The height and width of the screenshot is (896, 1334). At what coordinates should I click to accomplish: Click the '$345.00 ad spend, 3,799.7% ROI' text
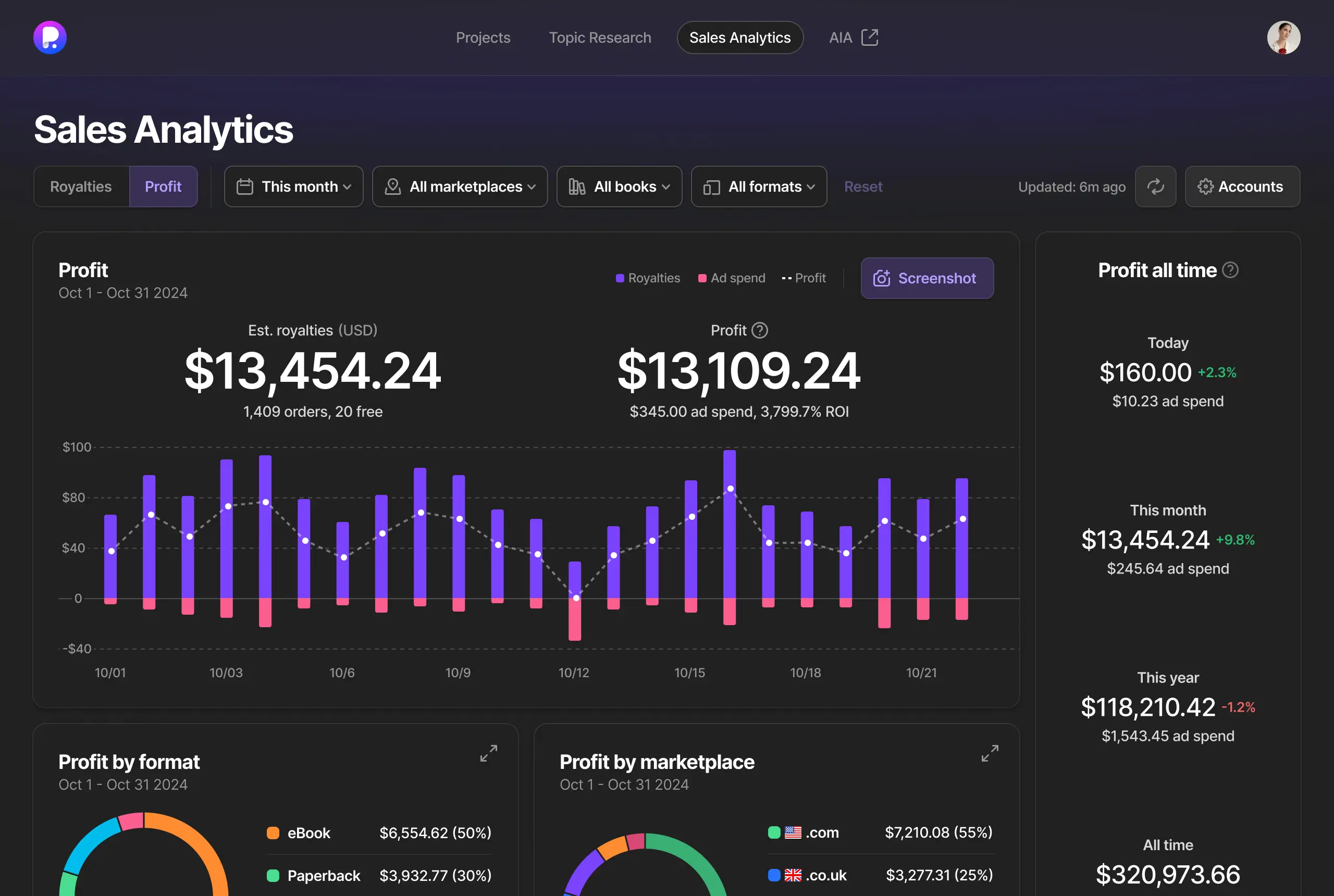(x=739, y=412)
